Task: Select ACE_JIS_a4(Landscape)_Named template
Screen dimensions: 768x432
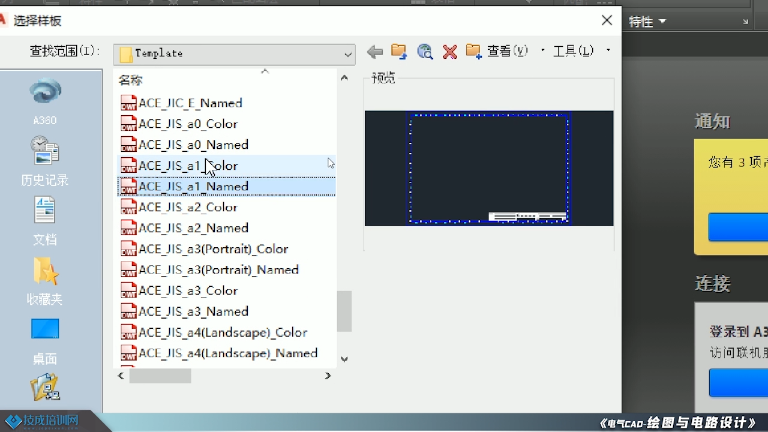Action: pos(228,353)
